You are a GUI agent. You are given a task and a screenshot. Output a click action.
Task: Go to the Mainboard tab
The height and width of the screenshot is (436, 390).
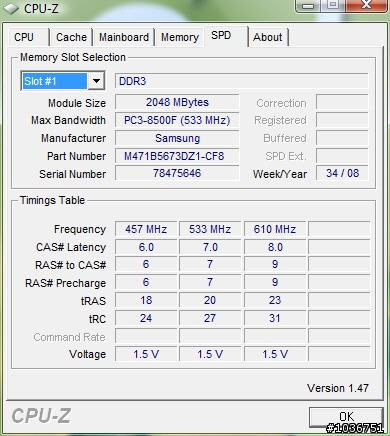pyautogui.click(x=124, y=37)
